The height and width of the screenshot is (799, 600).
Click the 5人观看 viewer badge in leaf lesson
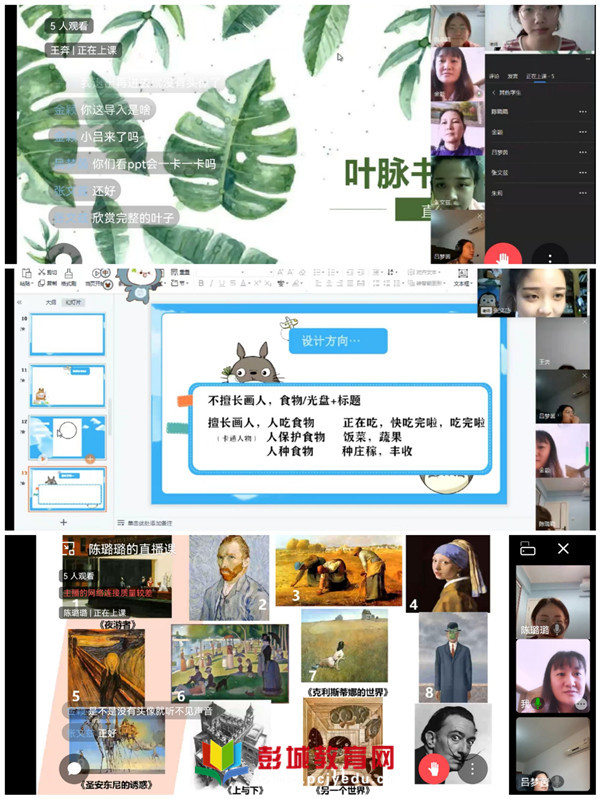click(x=69, y=25)
